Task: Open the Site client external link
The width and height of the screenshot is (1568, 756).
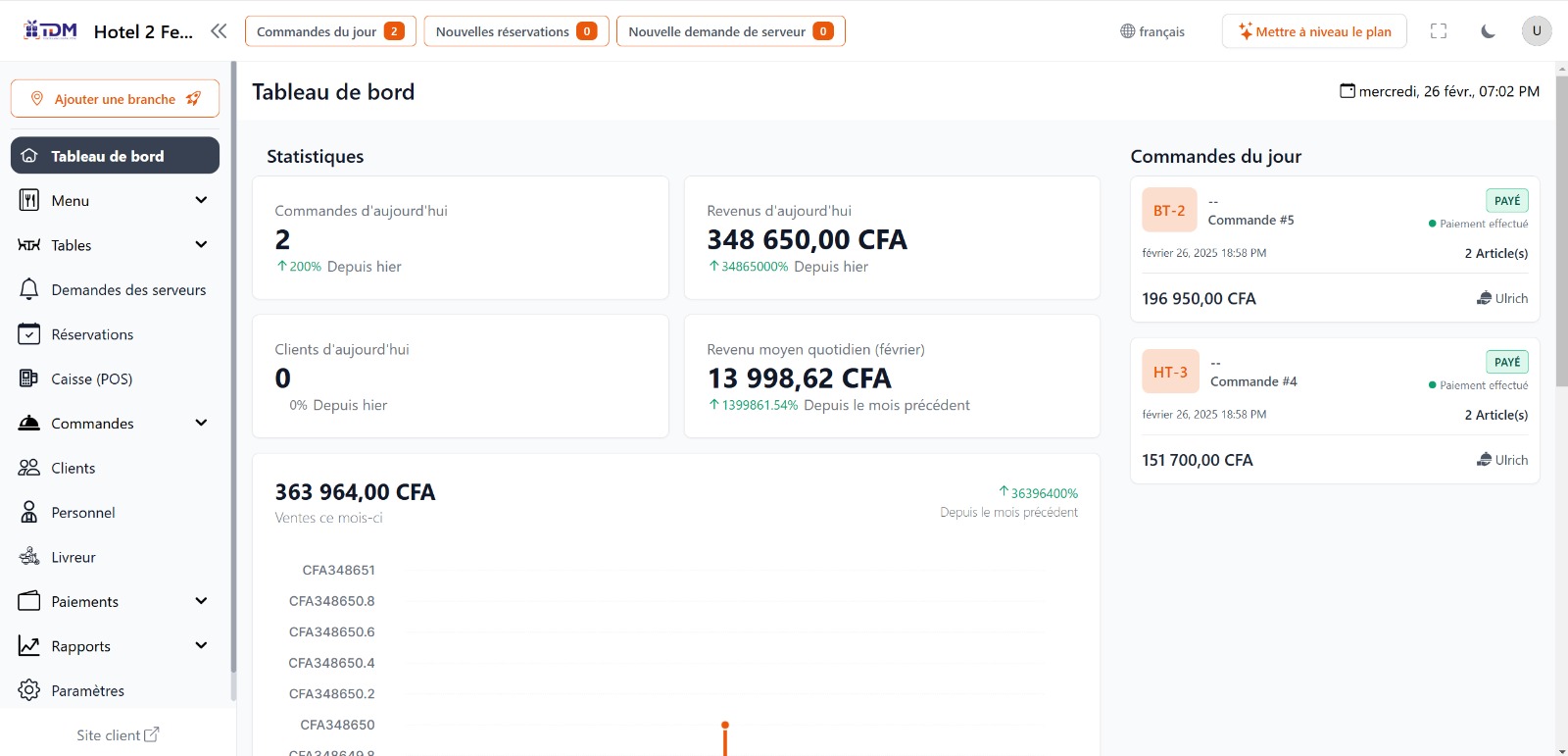Action: pos(118,735)
